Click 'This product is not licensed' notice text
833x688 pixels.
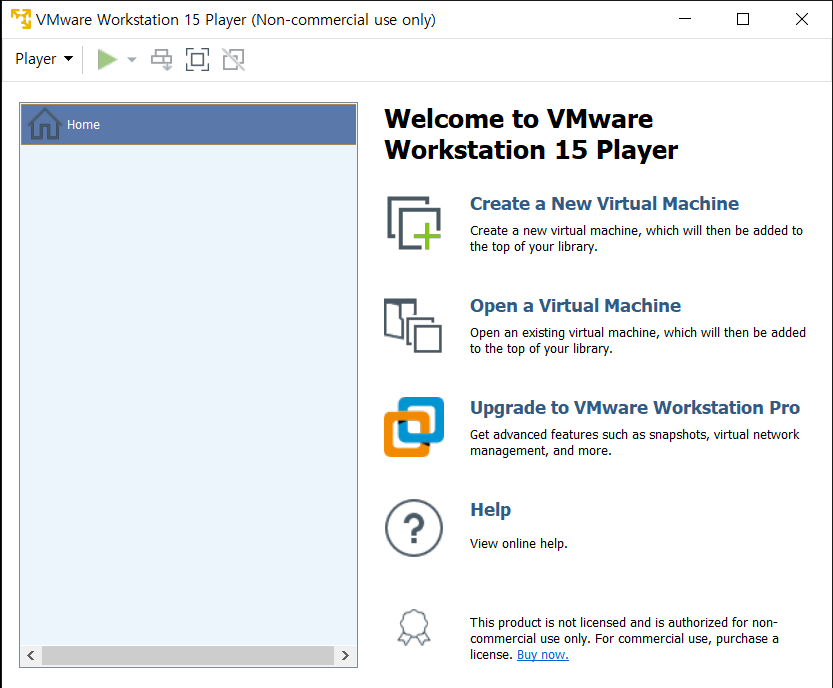pyautogui.click(x=624, y=638)
